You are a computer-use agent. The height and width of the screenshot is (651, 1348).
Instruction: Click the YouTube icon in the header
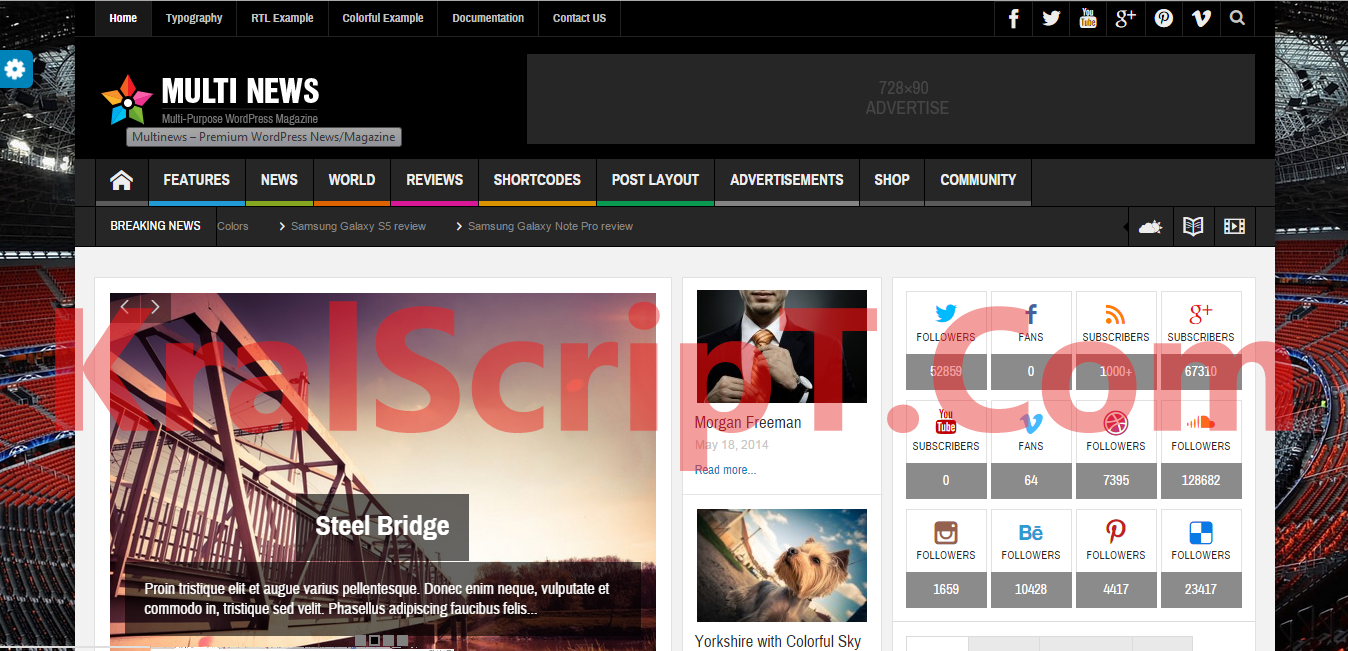point(1088,18)
